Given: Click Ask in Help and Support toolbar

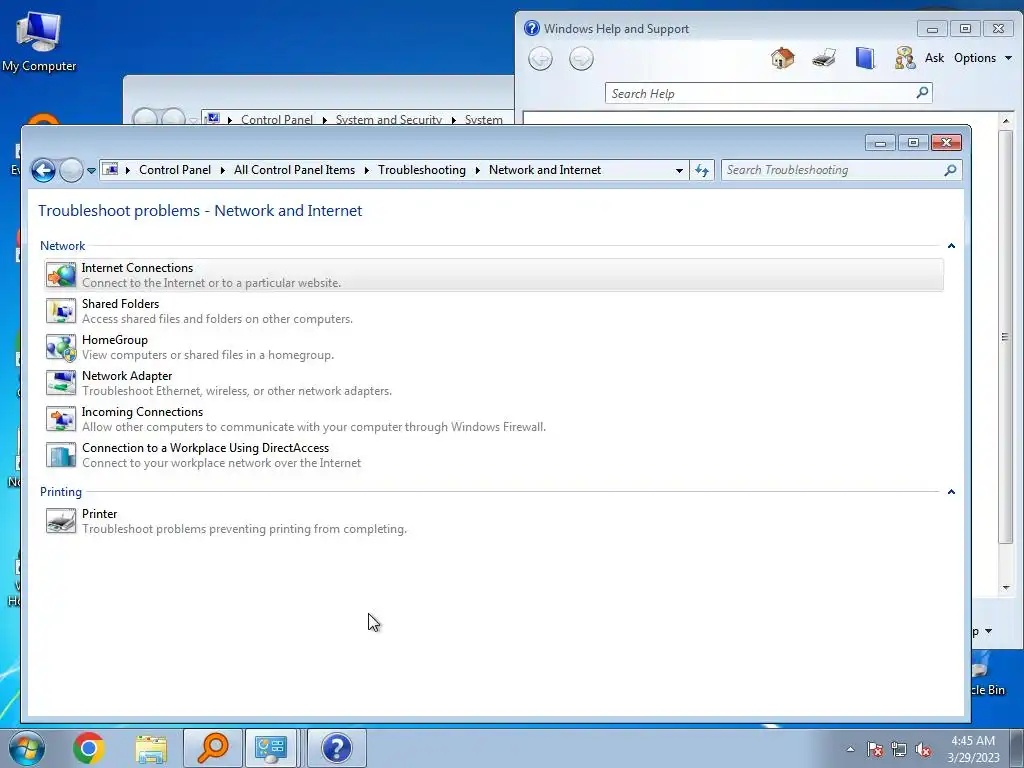Looking at the screenshot, I should [934, 58].
